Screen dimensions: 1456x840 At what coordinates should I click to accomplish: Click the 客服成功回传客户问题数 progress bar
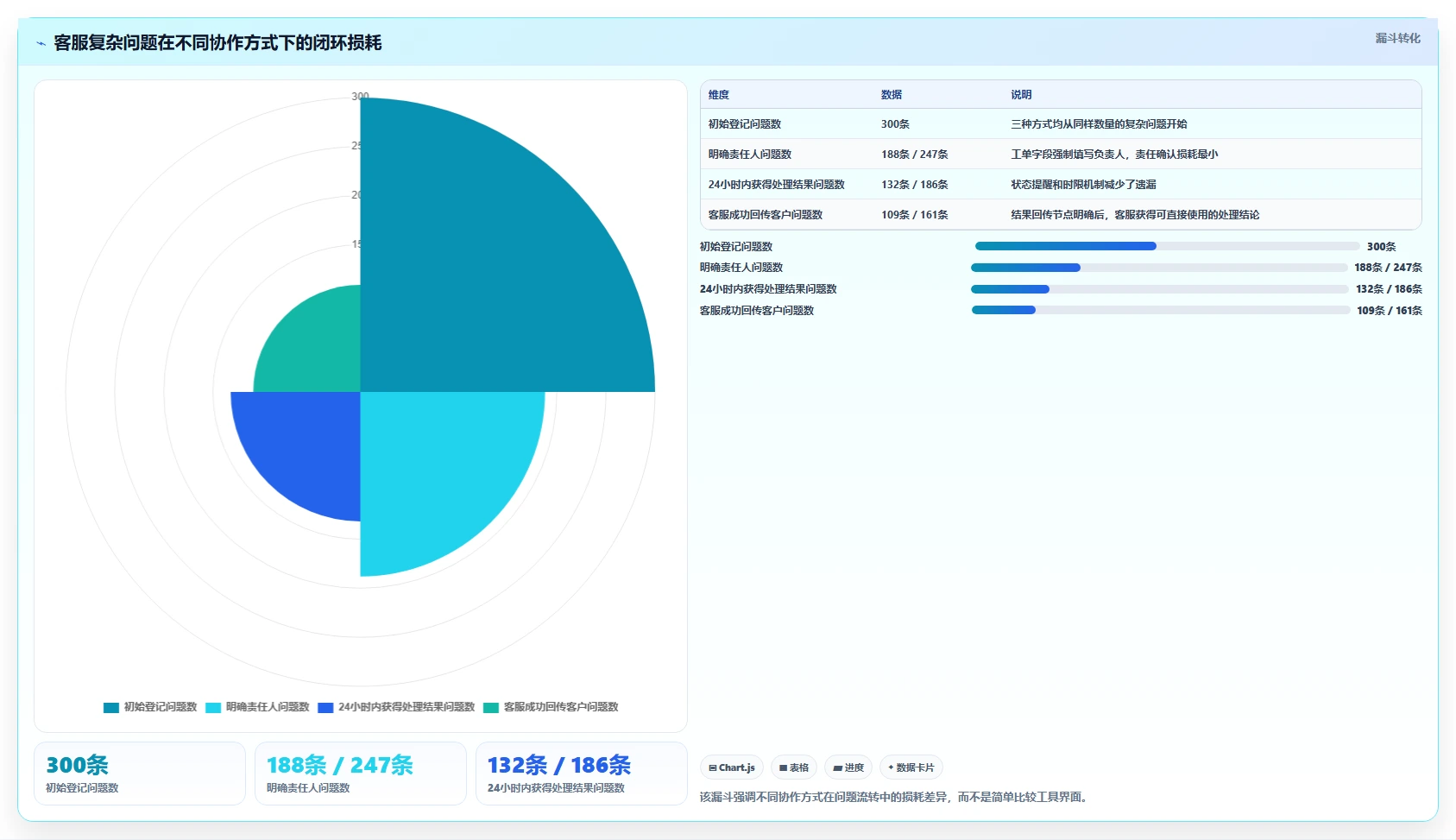coord(1161,310)
